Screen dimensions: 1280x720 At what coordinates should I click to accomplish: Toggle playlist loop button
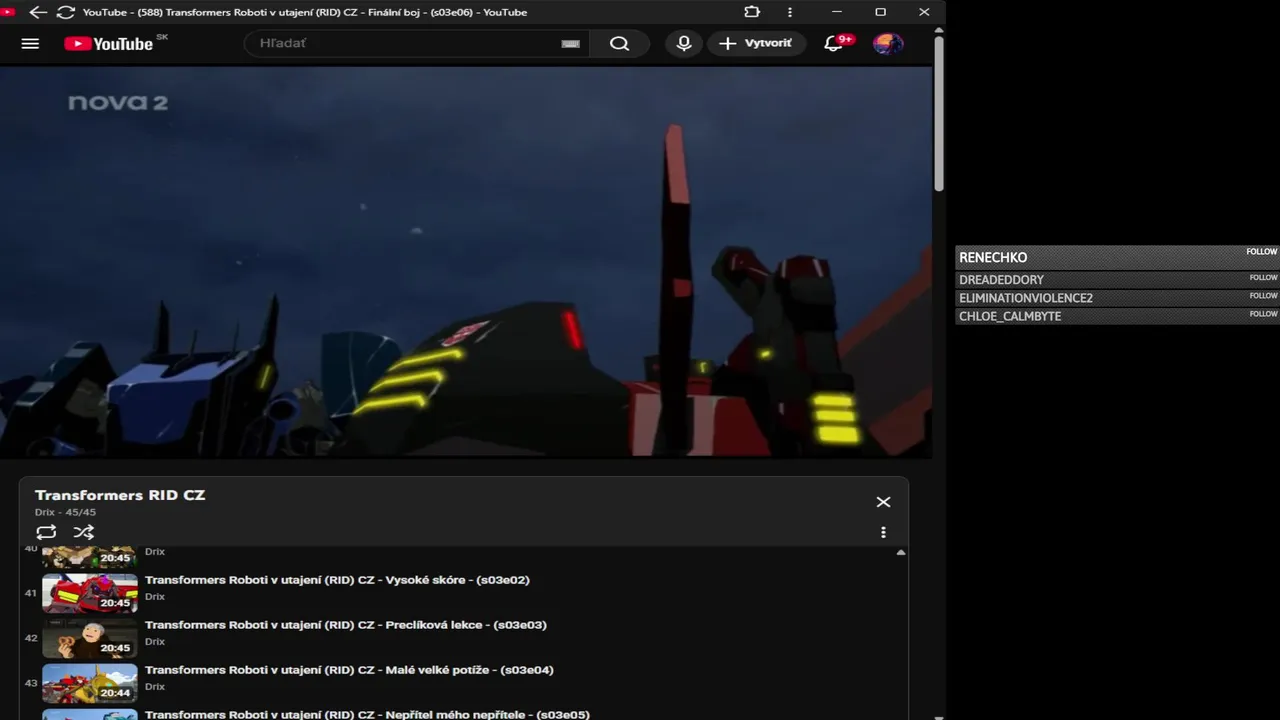46,532
